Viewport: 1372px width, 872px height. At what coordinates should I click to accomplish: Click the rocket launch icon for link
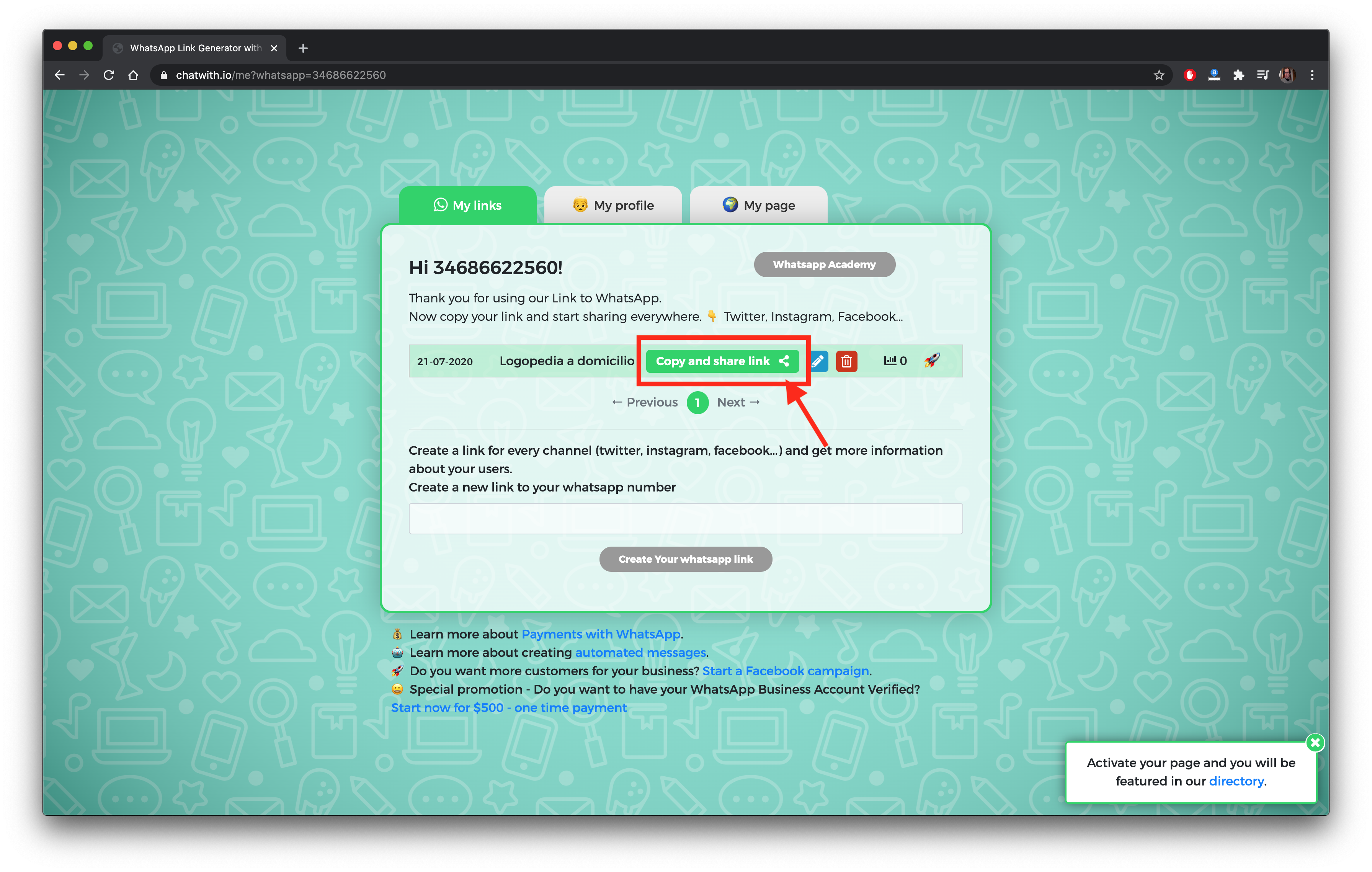click(931, 362)
